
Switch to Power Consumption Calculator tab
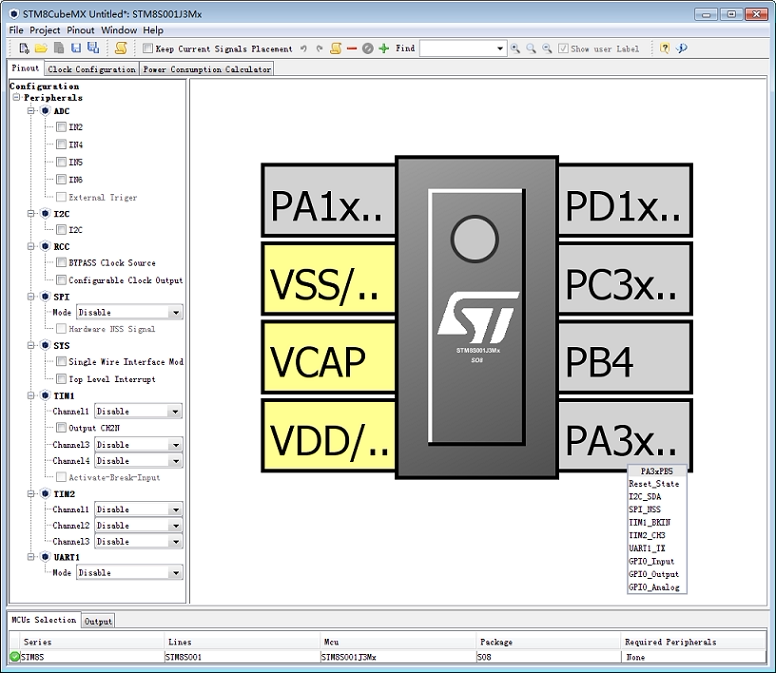pyautogui.click(x=207, y=69)
